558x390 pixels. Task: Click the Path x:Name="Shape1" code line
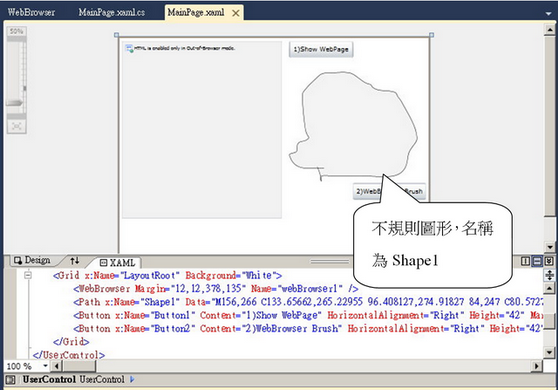[x=308, y=302]
